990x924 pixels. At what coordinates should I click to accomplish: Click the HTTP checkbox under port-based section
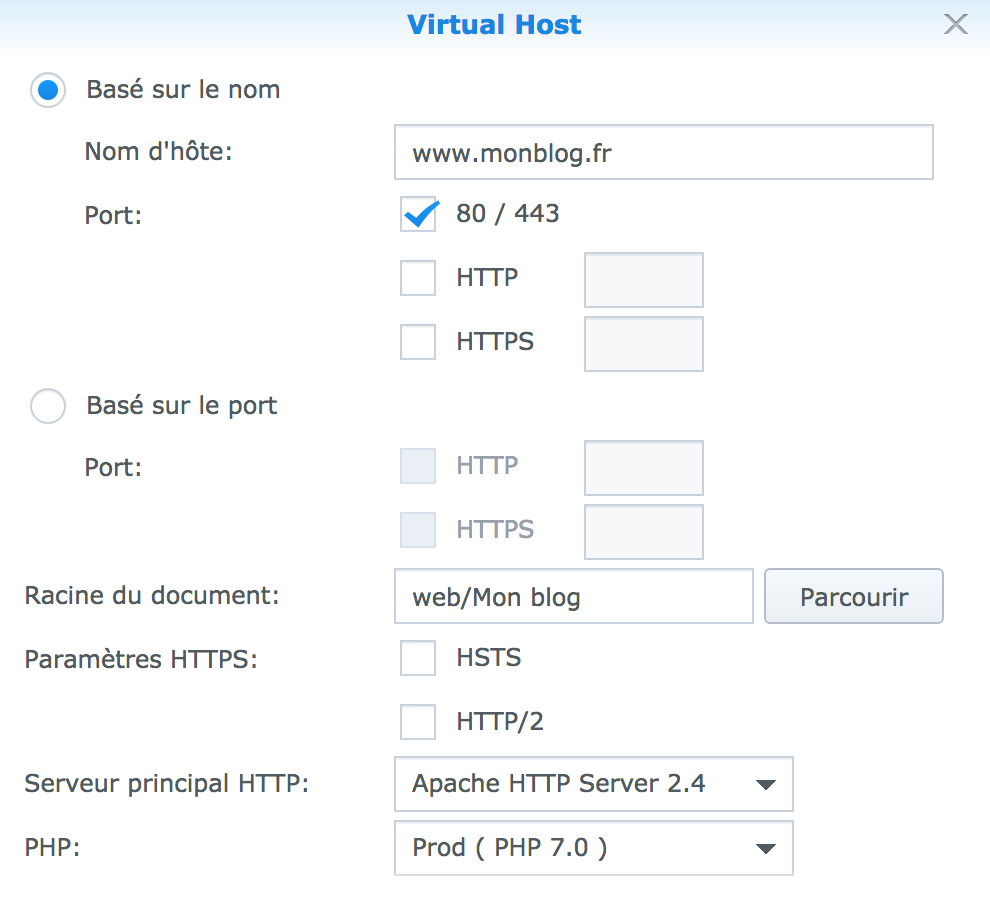tap(418, 466)
